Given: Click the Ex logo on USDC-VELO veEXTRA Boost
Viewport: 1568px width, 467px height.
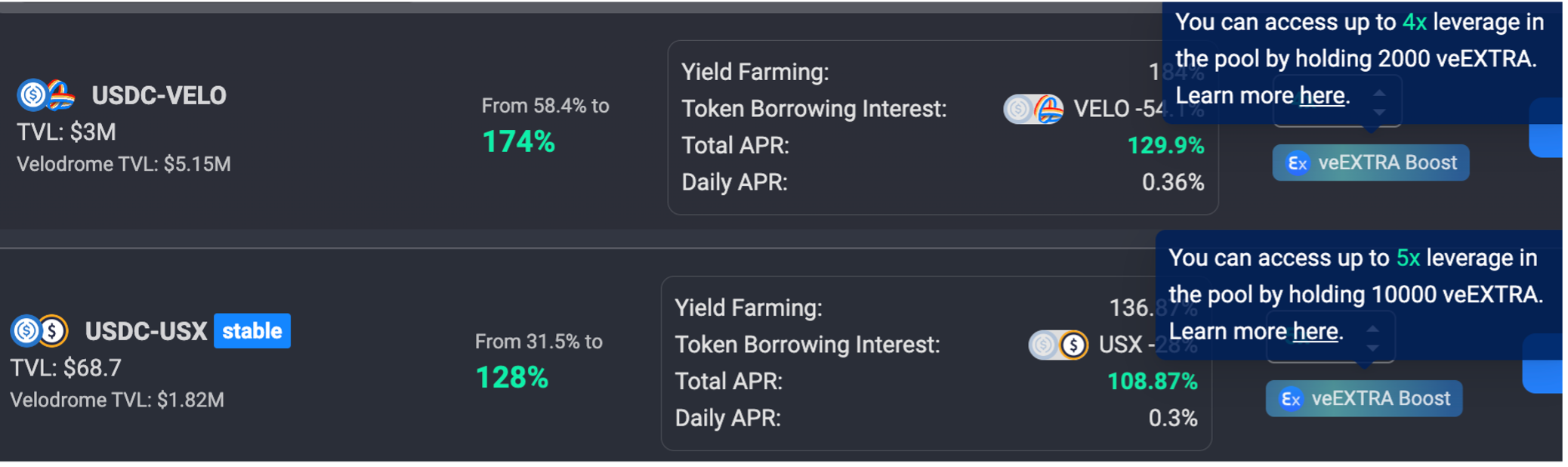Looking at the screenshot, I should 1297,163.
